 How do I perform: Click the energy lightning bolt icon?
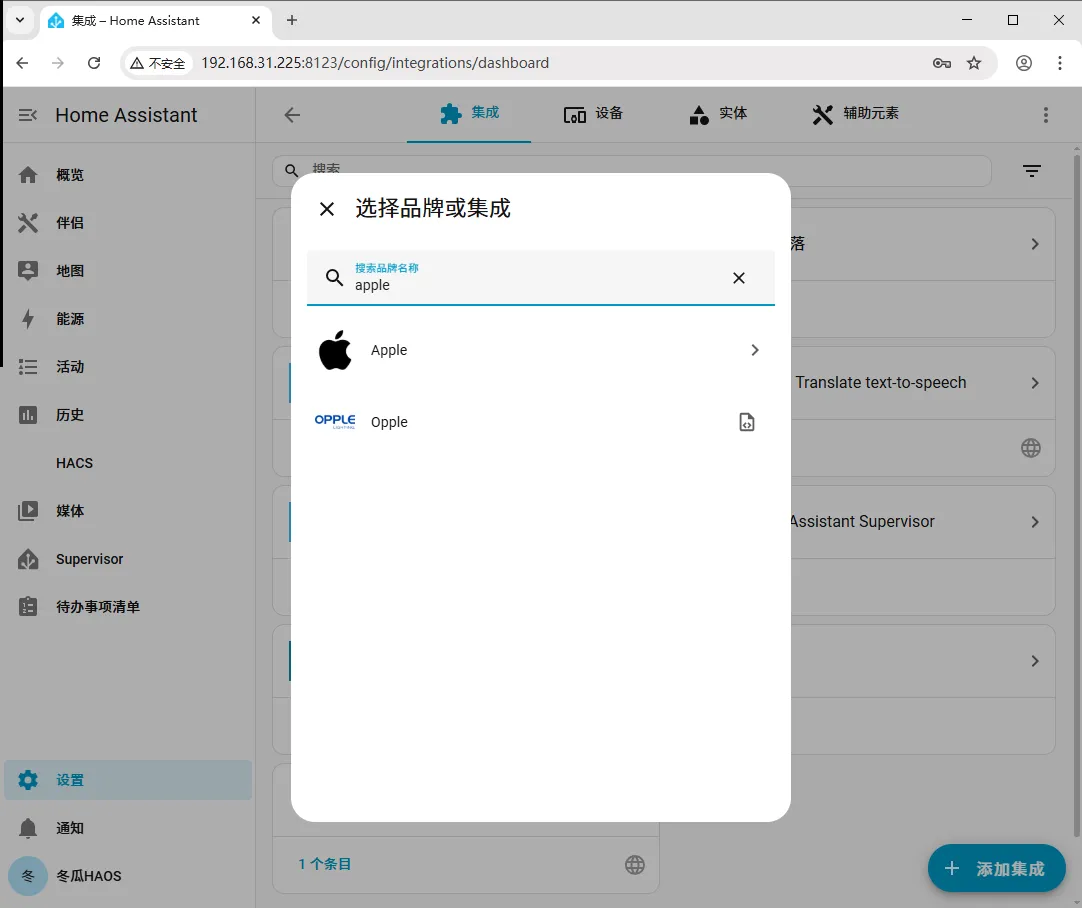point(28,319)
